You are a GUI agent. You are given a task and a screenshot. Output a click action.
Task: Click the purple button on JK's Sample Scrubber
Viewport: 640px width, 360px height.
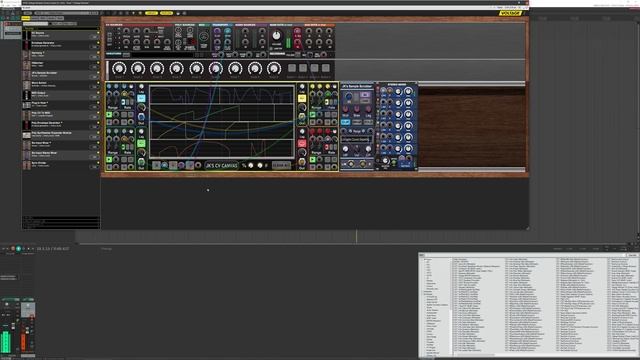coord(365,95)
